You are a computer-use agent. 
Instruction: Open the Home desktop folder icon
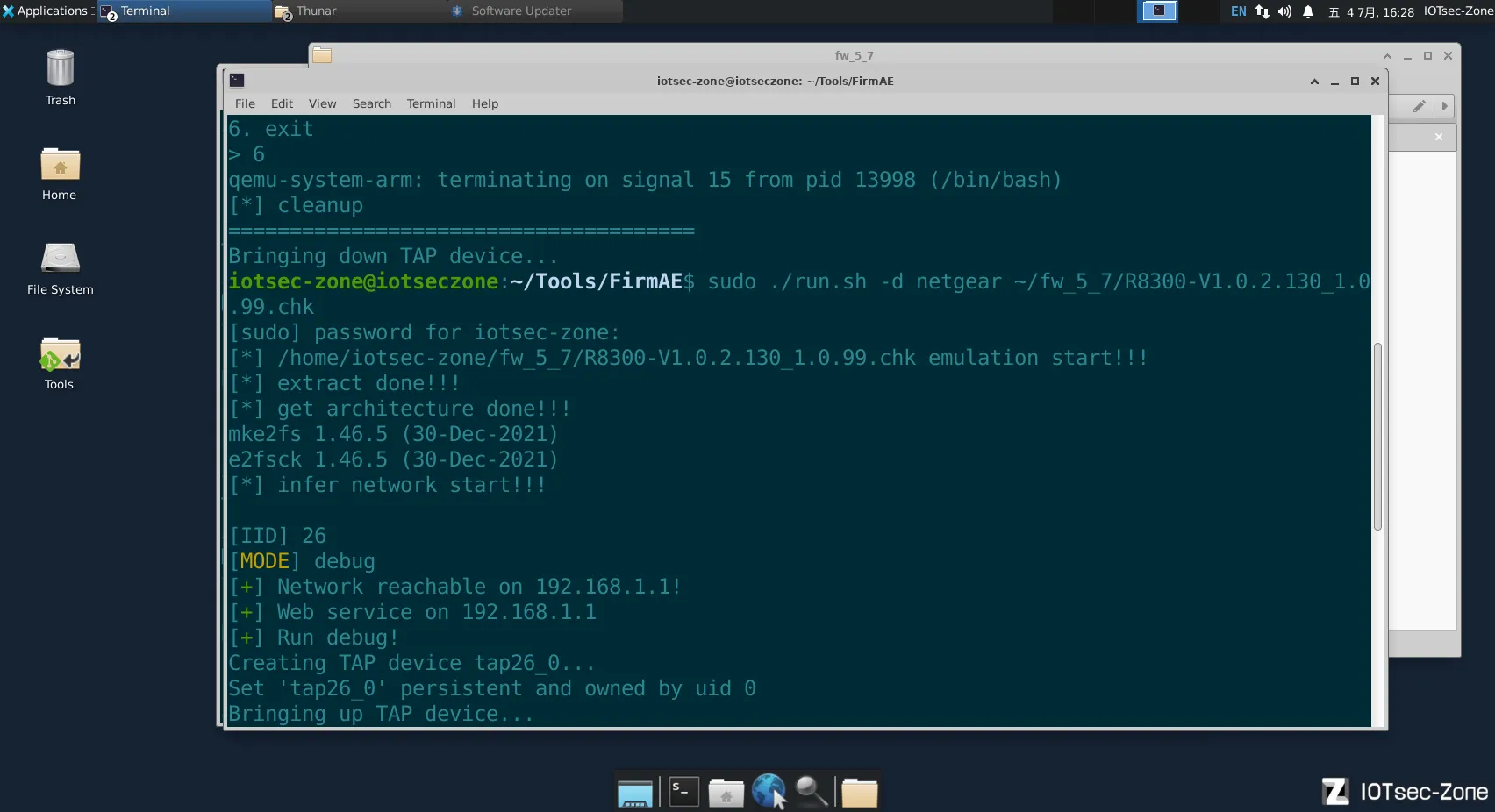[60, 174]
